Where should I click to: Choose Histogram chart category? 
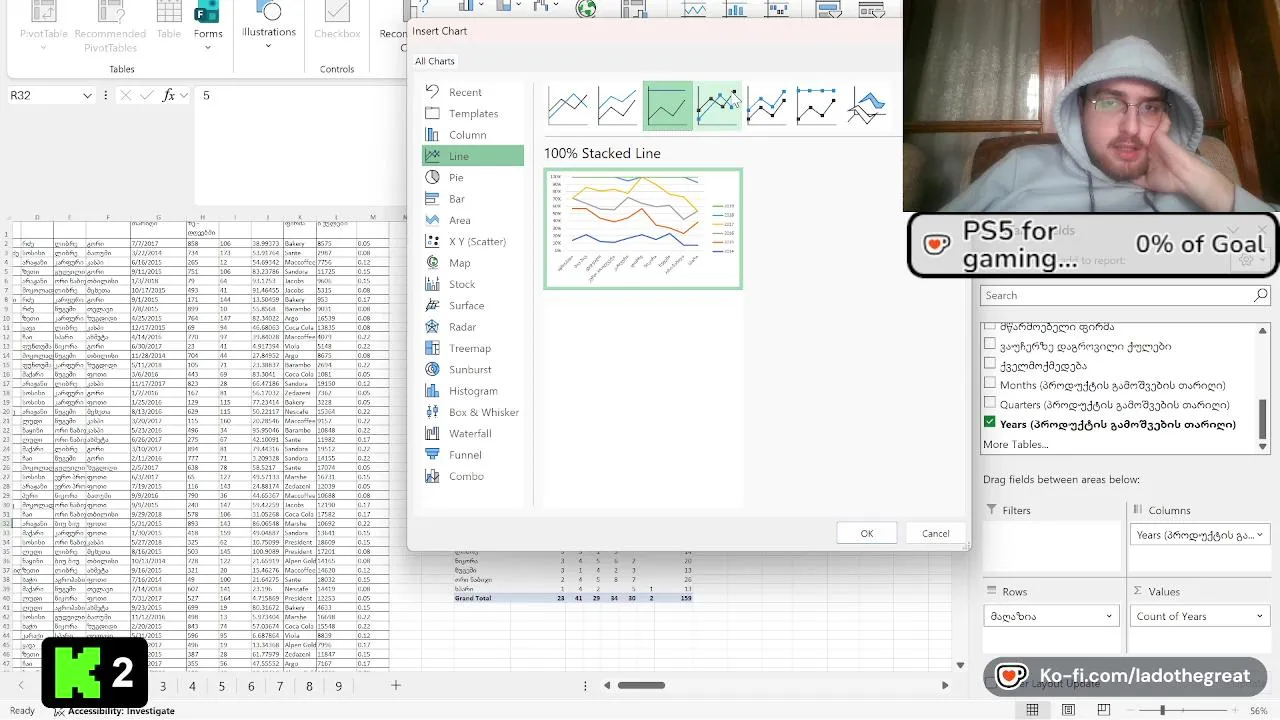click(x=473, y=391)
